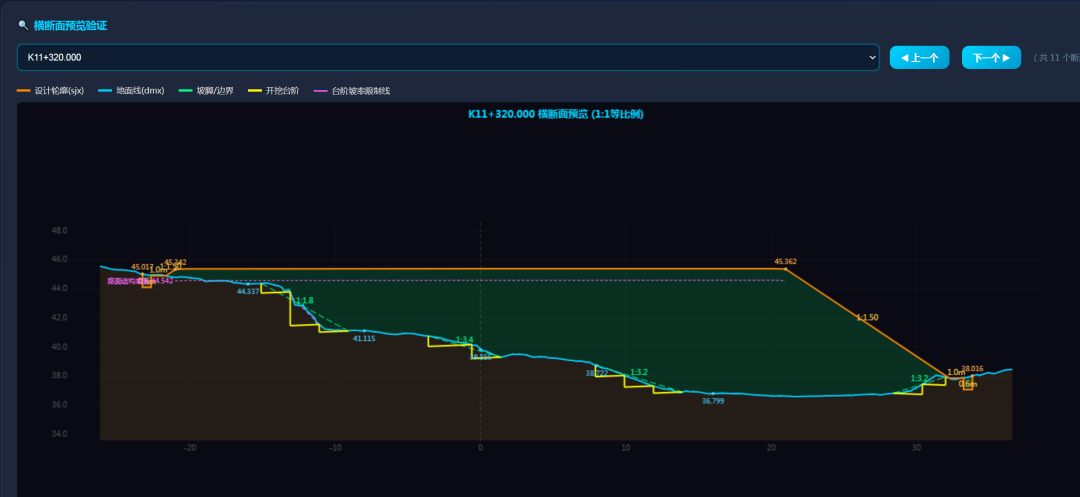The width and height of the screenshot is (1080, 497).
Task: Click the 34.0 y-axis tick label
Action: point(59,434)
